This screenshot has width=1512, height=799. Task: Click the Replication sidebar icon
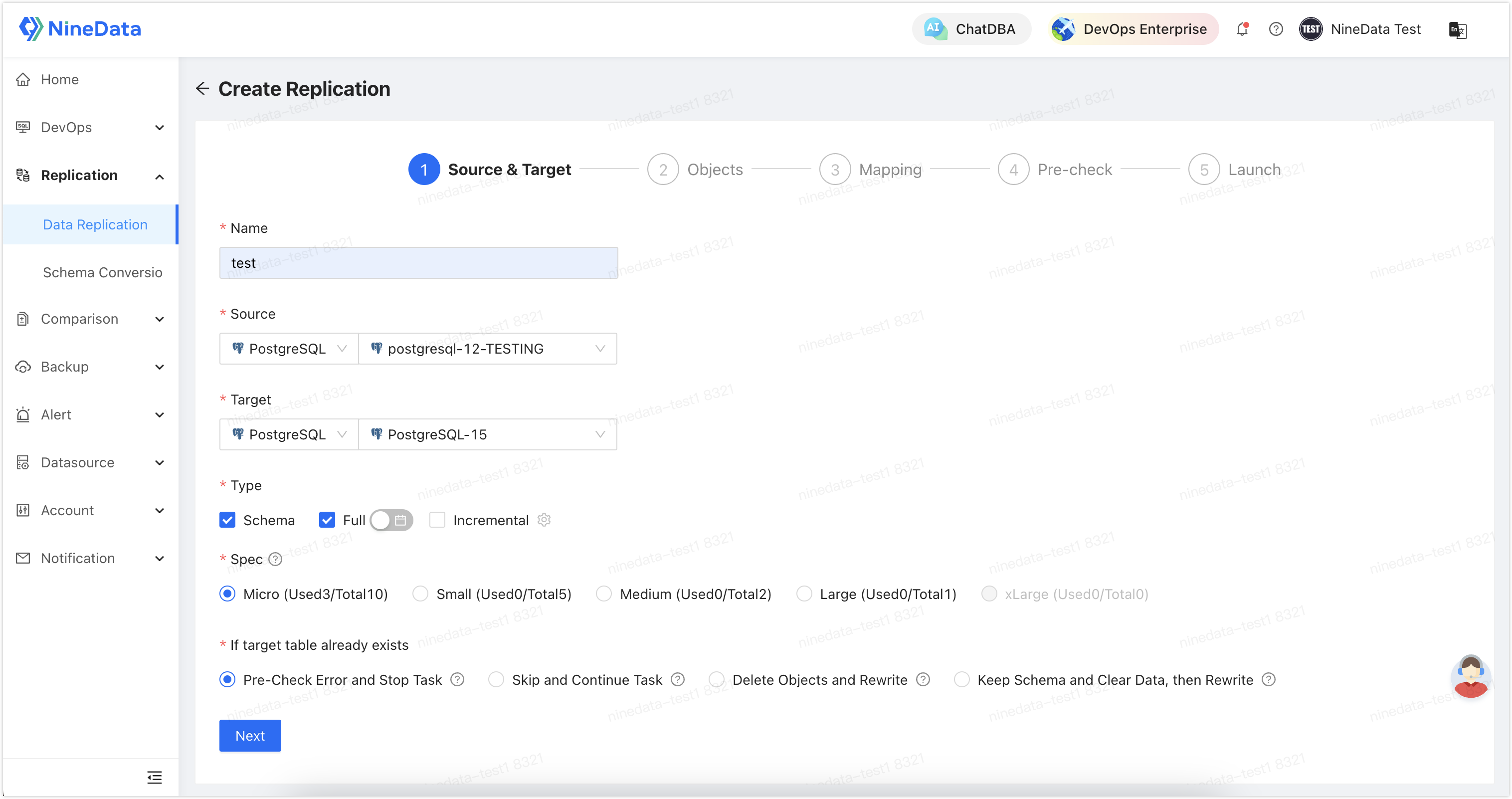(23, 175)
